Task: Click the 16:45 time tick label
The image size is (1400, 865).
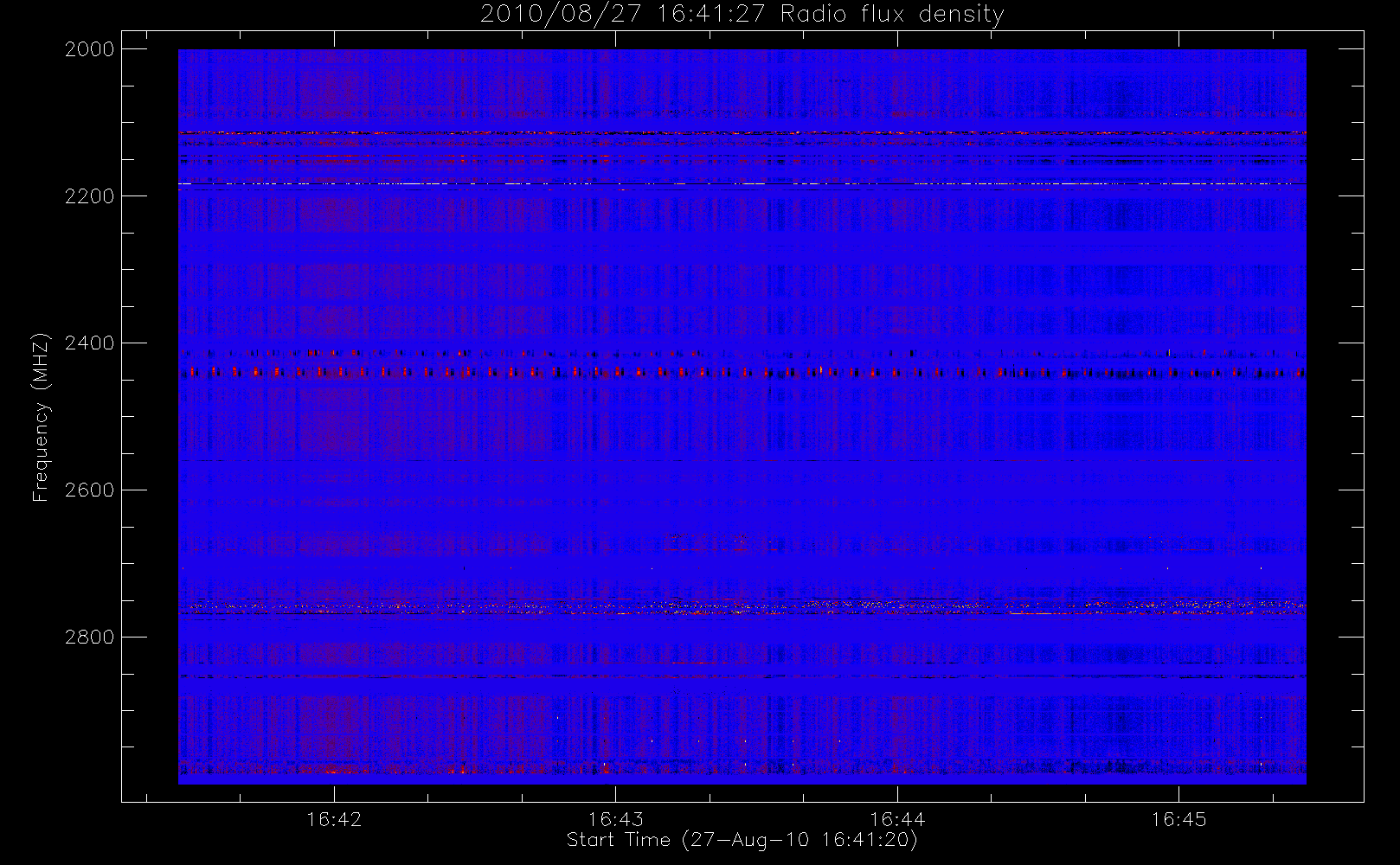Action: click(1178, 819)
